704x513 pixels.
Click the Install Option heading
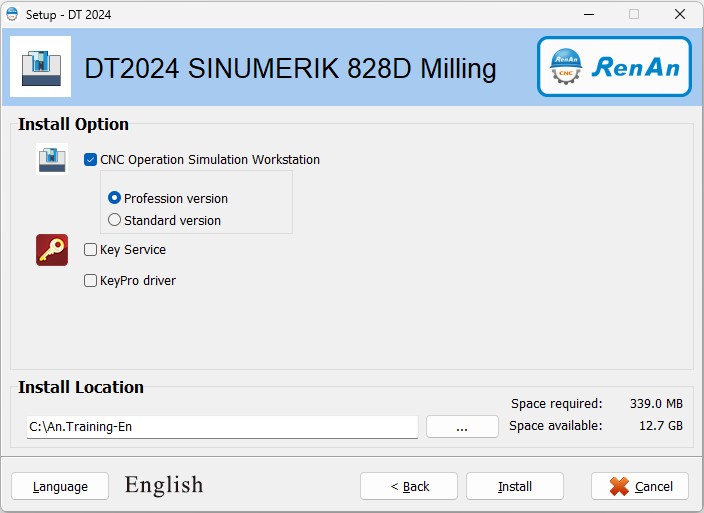click(x=73, y=124)
